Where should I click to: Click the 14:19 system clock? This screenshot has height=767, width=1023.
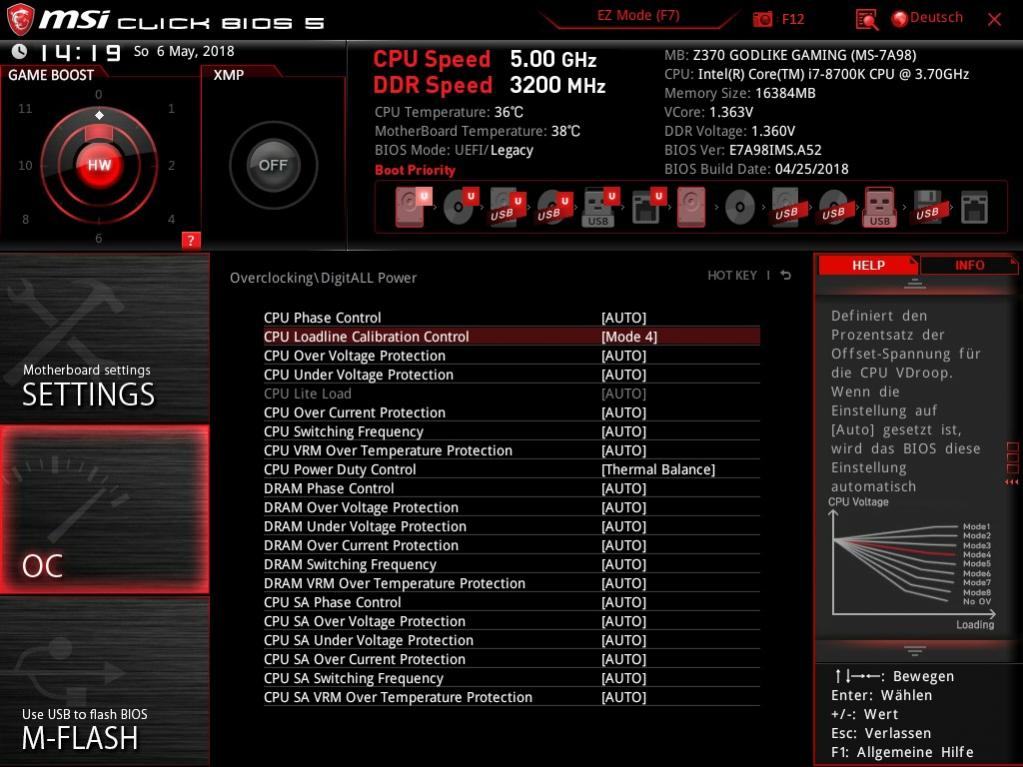(x=80, y=52)
